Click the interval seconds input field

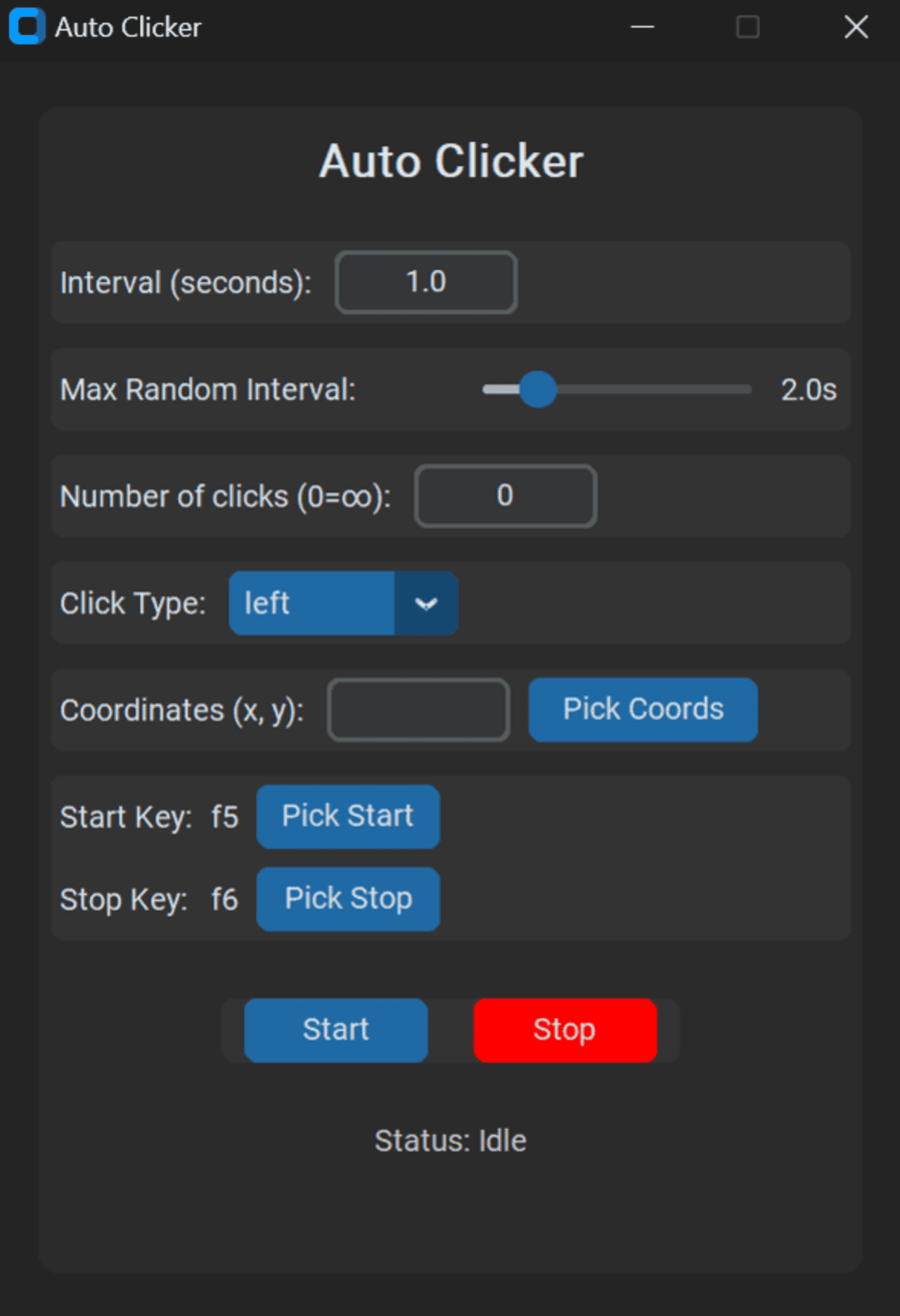pyautogui.click(x=425, y=282)
